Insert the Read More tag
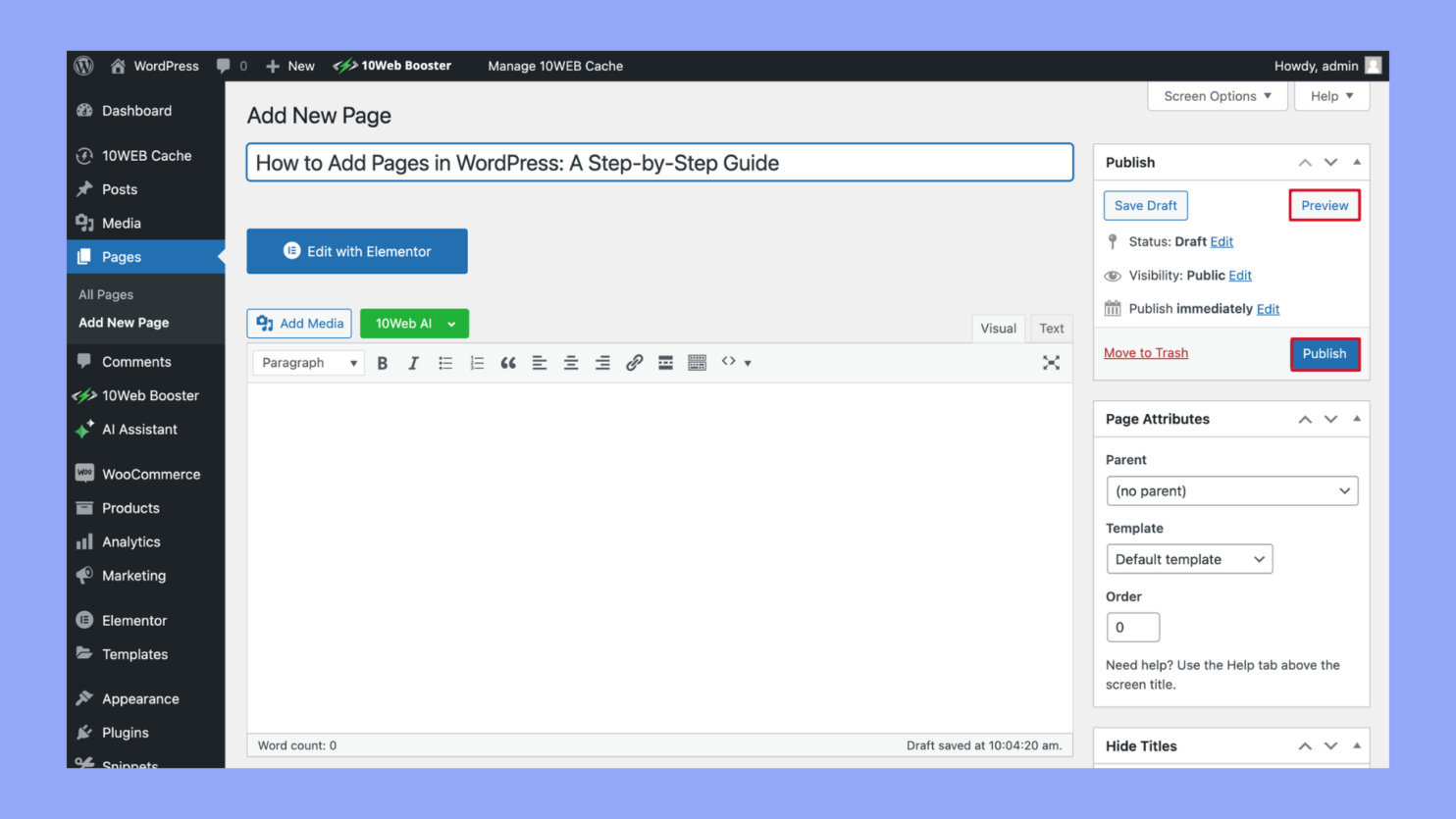The width and height of the screenshot is (1456, 819). (x=665, y=362)
